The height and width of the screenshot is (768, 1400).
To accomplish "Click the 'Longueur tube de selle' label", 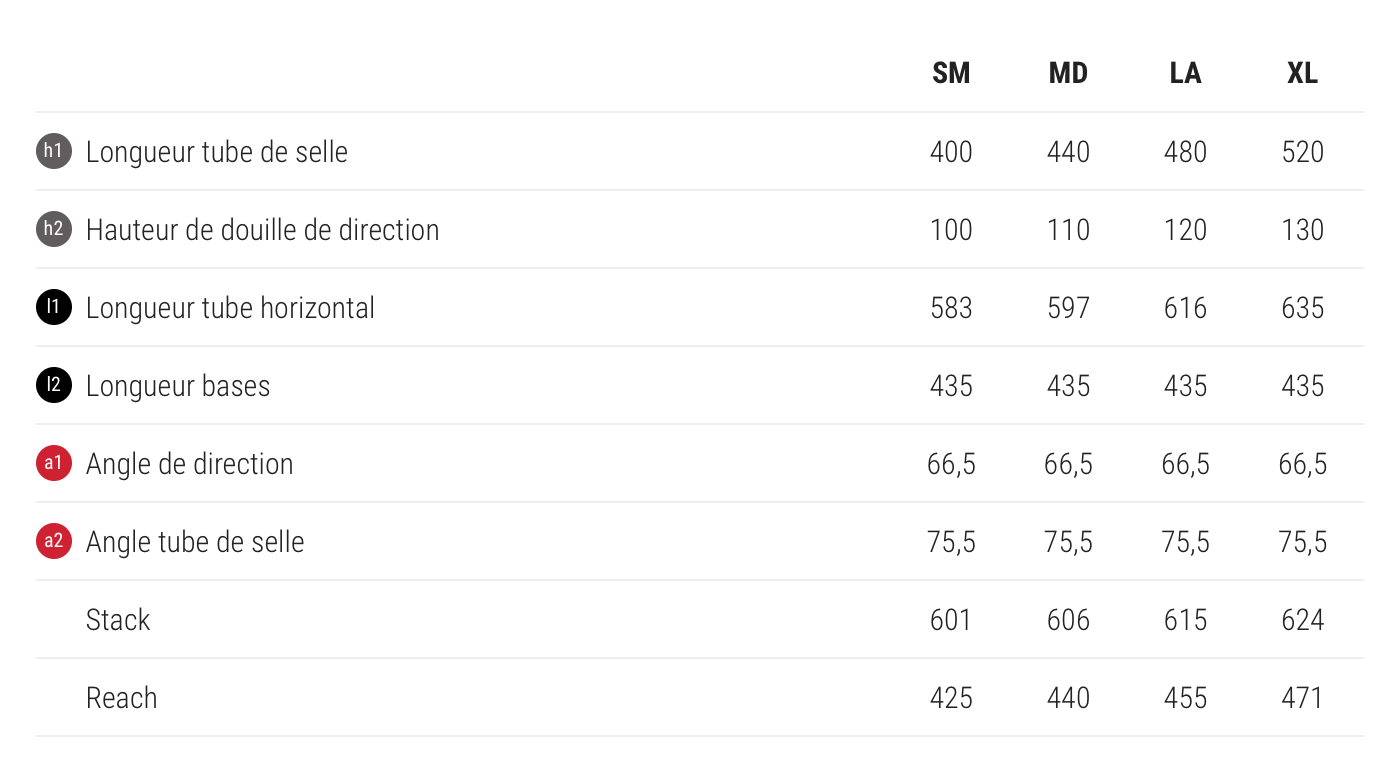I will [x=217, y=152].
